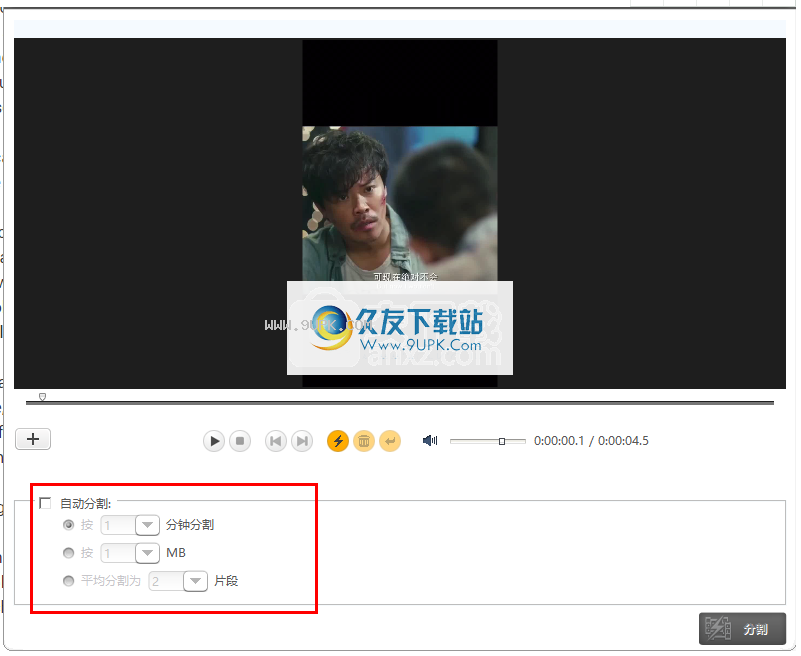Click the video preview frame
Screen dimensions: 801x656
point(400,213)
